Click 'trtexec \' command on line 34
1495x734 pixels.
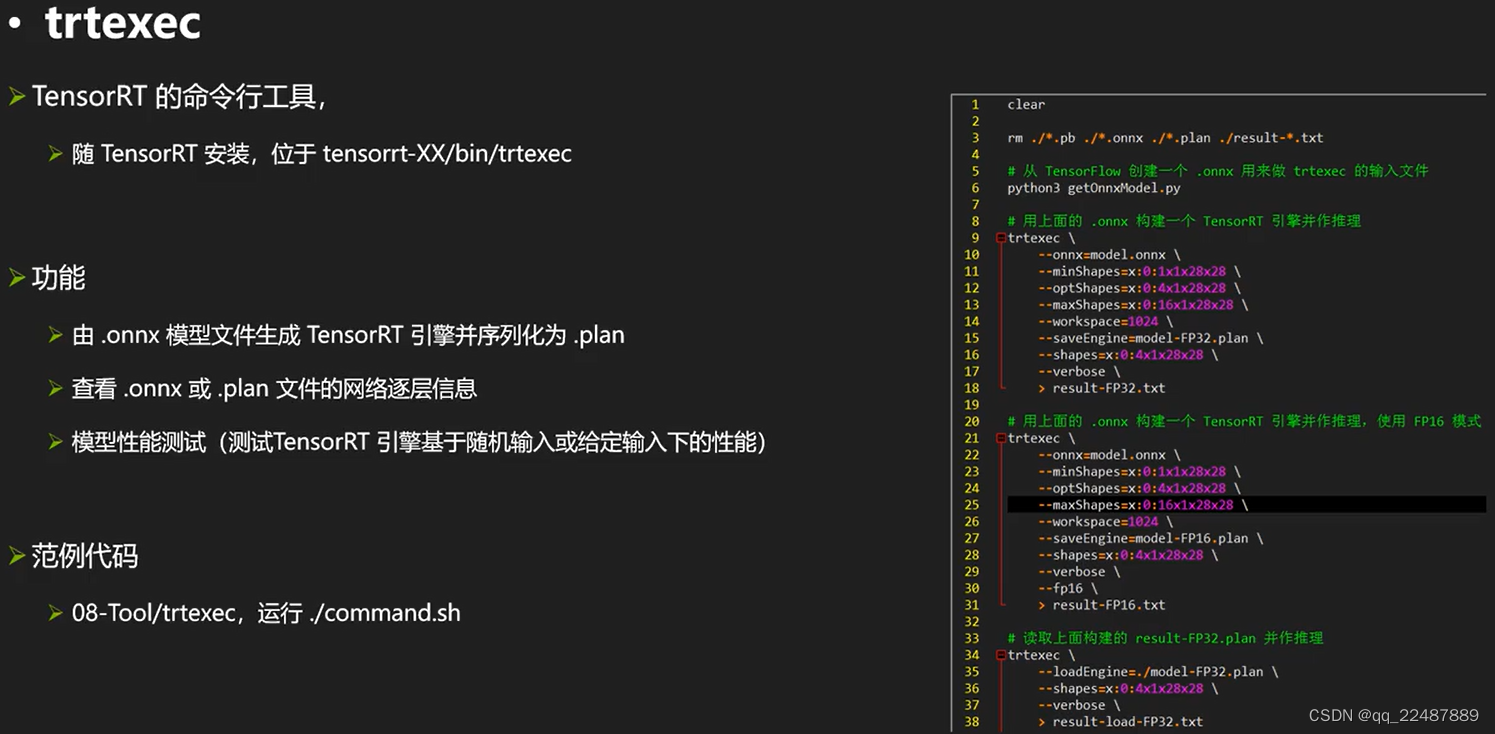1041,655
